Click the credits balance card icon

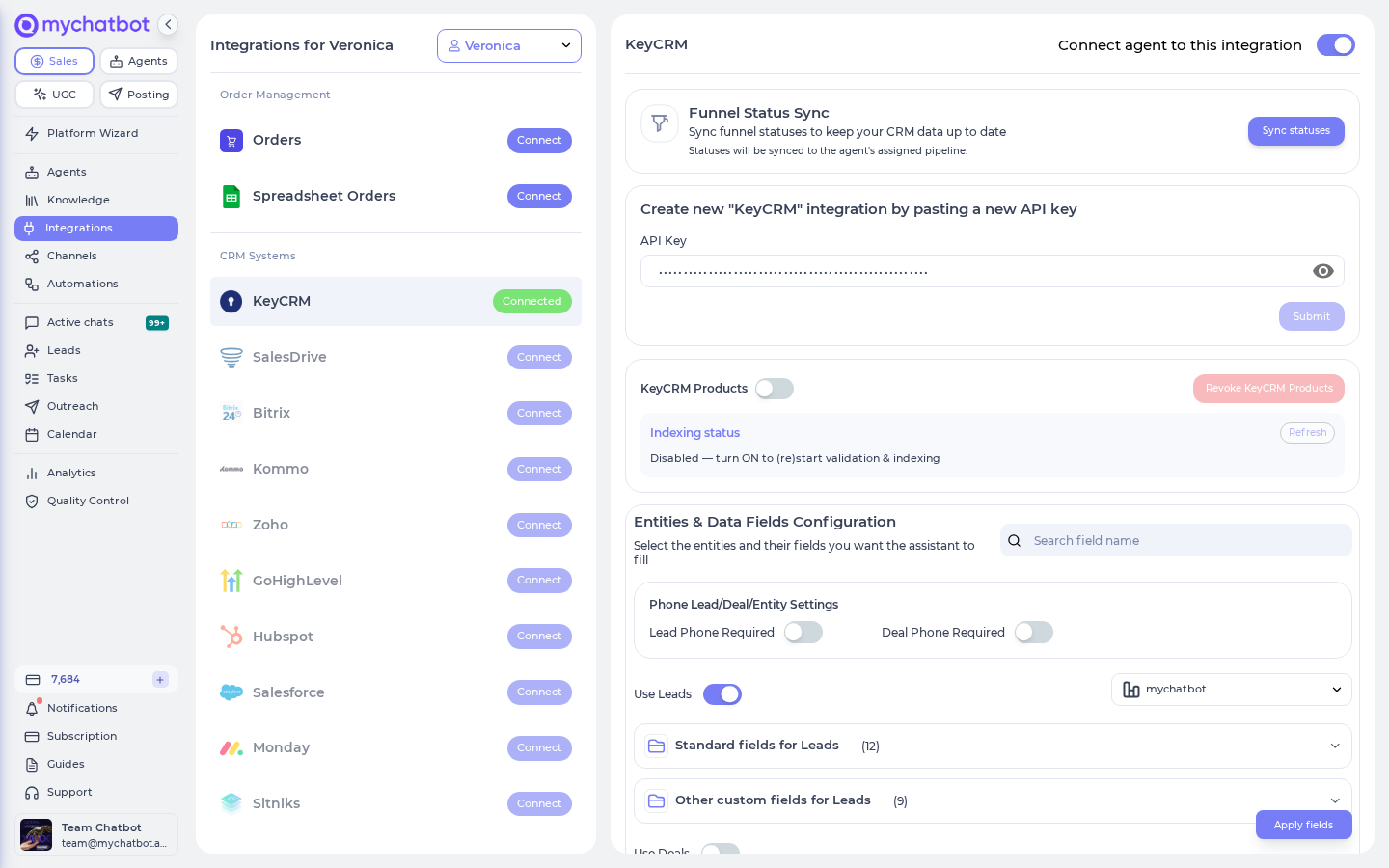[33, 680]
